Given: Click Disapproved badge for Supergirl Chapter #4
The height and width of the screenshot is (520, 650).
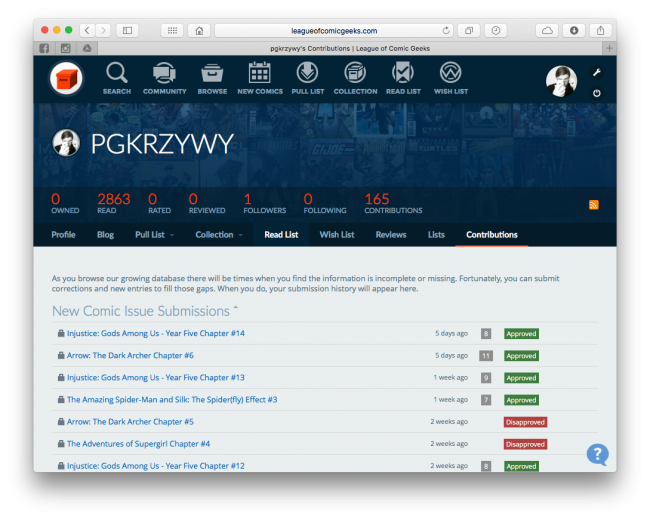Looking at the screenshot, I should click(x=525, y=444).
